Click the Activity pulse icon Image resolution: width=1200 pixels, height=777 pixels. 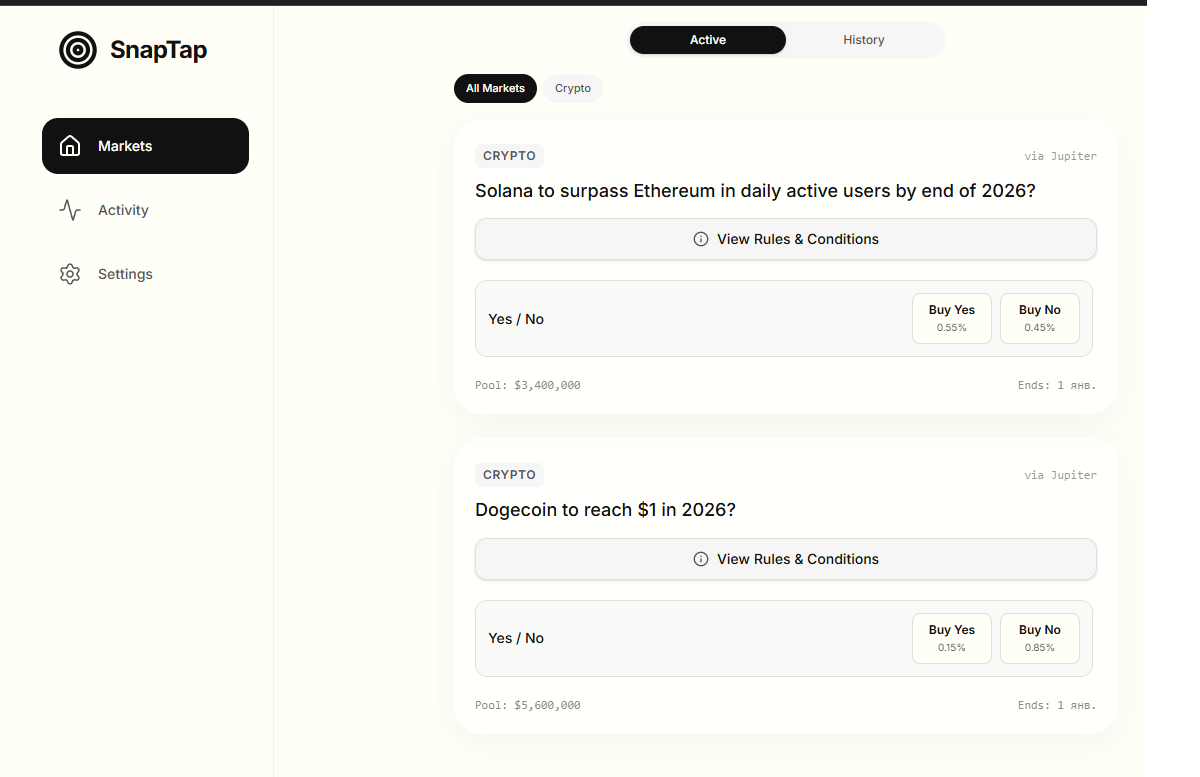pyautogui.click(x=70, y=210)
